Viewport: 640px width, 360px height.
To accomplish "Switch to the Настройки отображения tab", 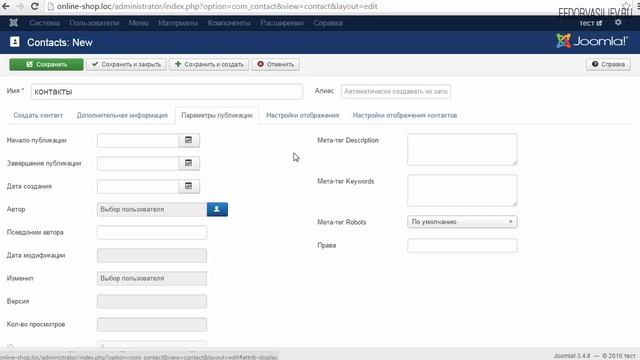I will (x=303, y=116).
